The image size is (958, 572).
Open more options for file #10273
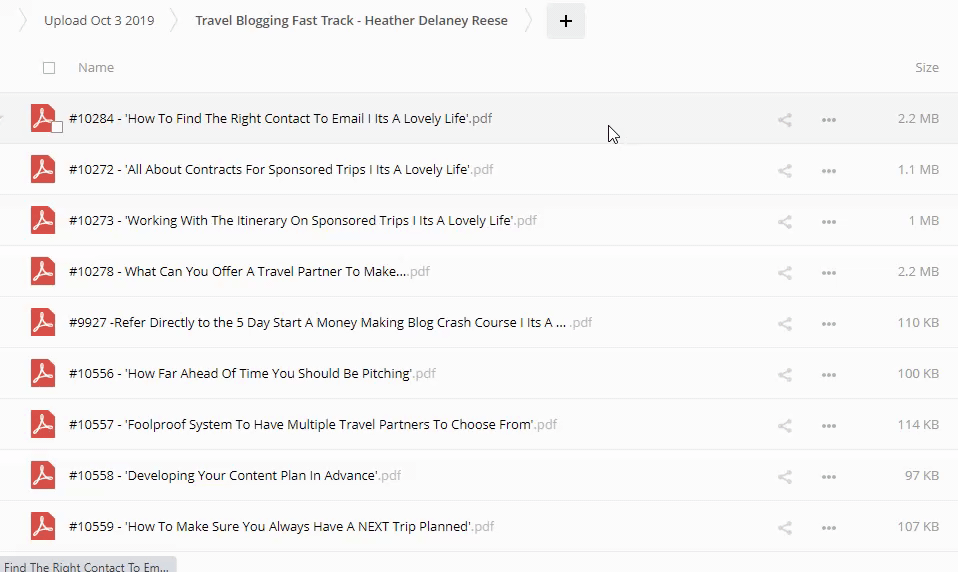828,221
